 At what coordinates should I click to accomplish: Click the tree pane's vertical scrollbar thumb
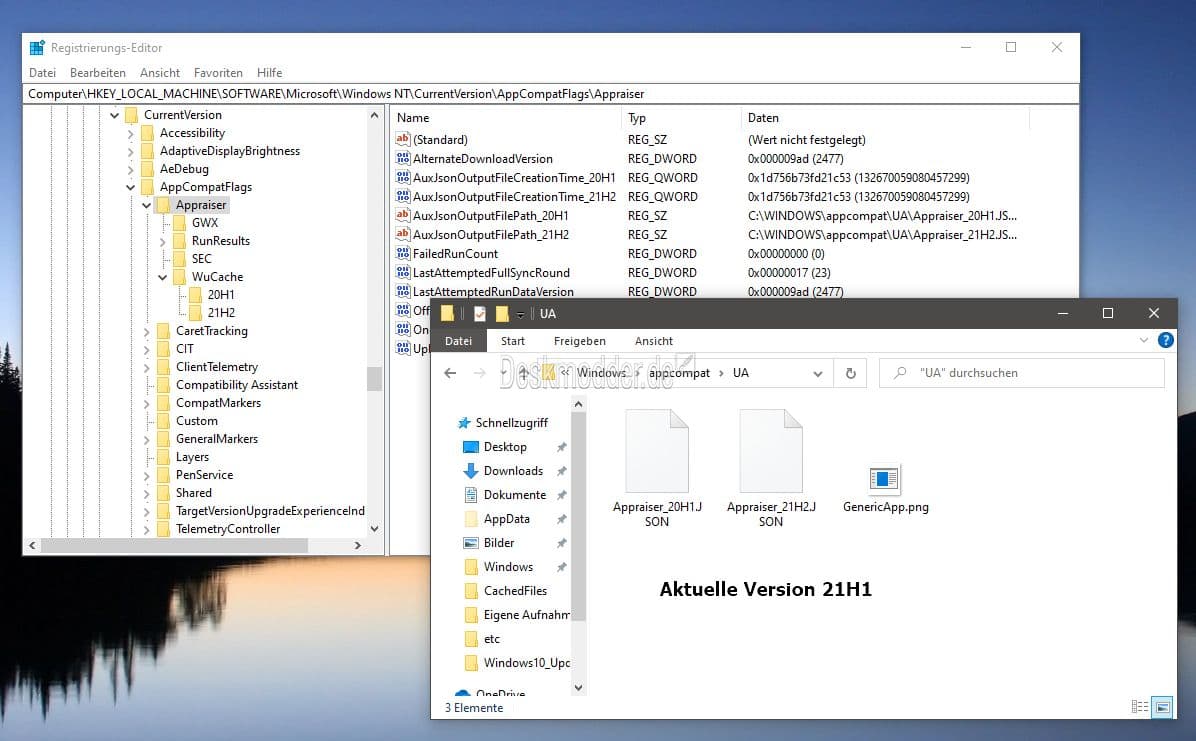374,379
